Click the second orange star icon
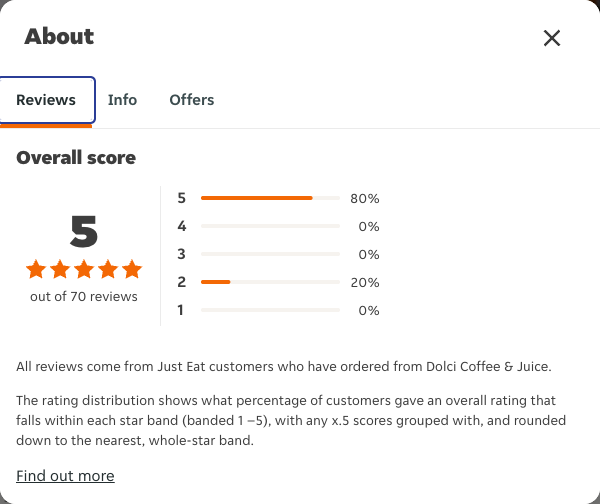Image resolution: width=600 pixels, height=504 pixels. (x=60, y=269)
